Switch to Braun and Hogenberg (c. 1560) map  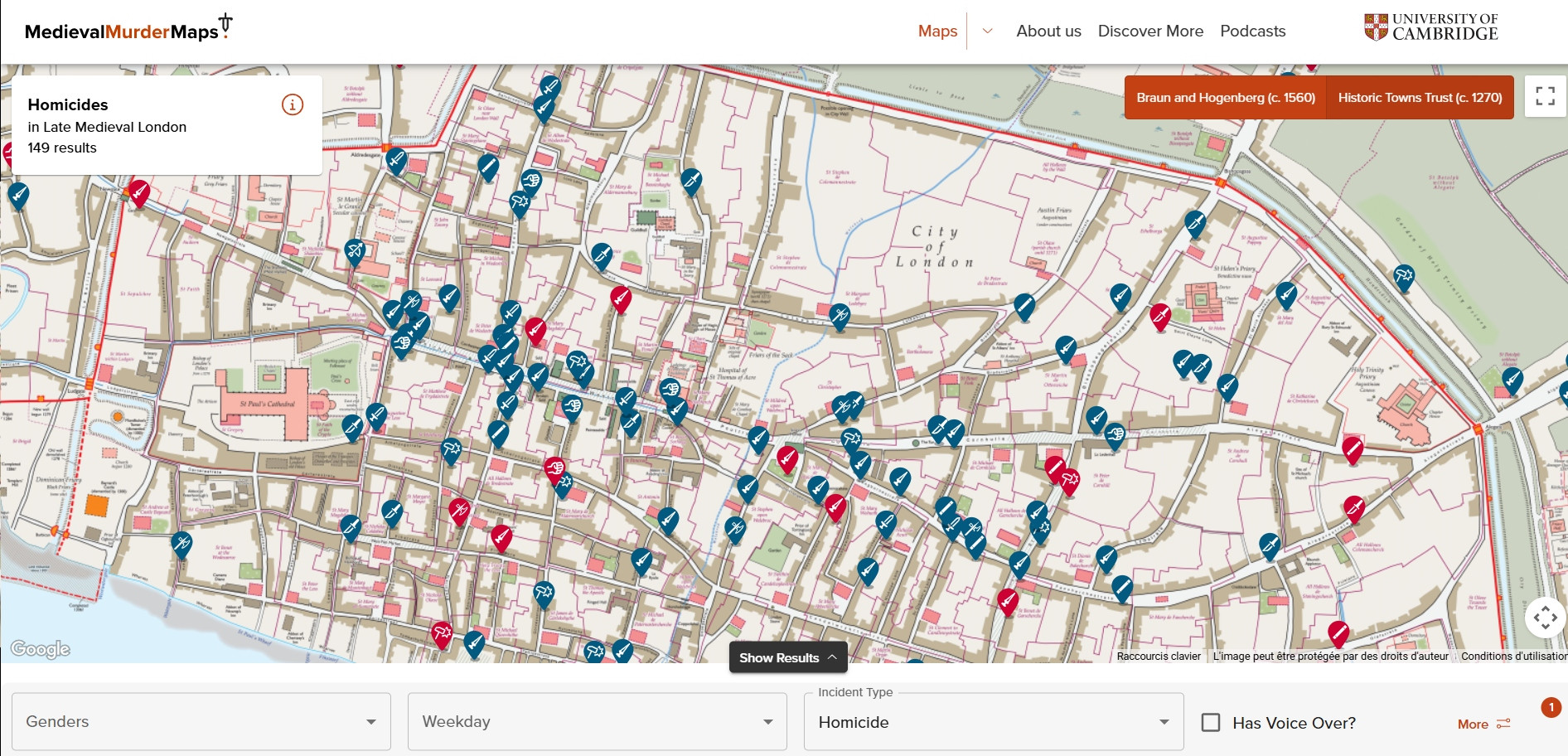click(x=1226, y=98)
